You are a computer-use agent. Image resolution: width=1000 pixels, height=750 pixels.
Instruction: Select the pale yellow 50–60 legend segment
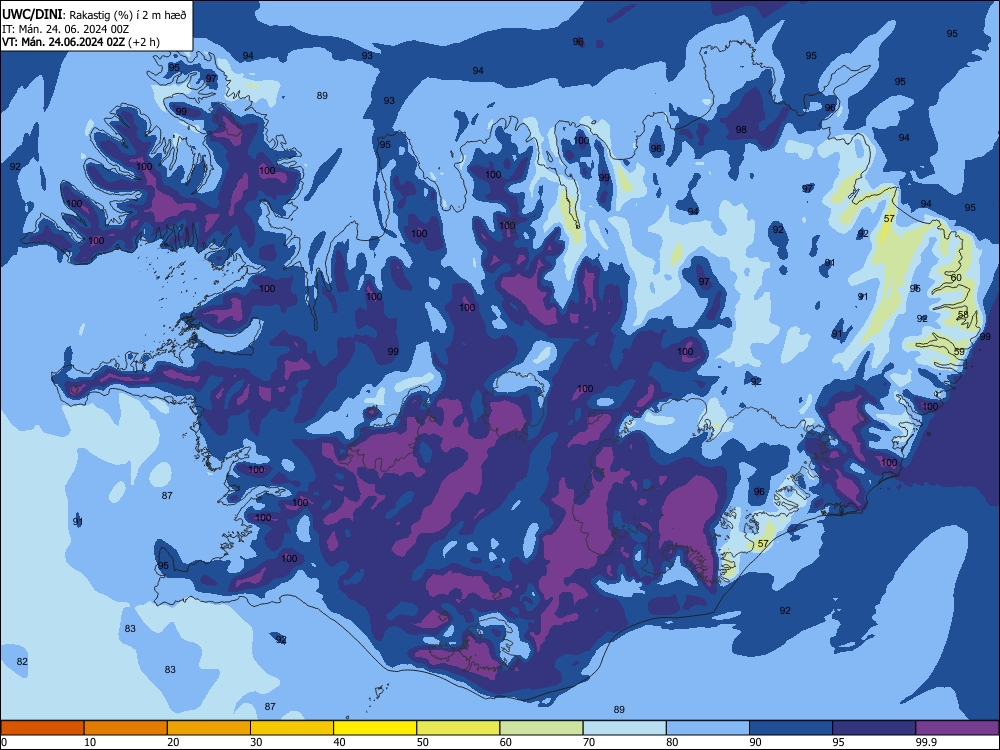(458, 728)
